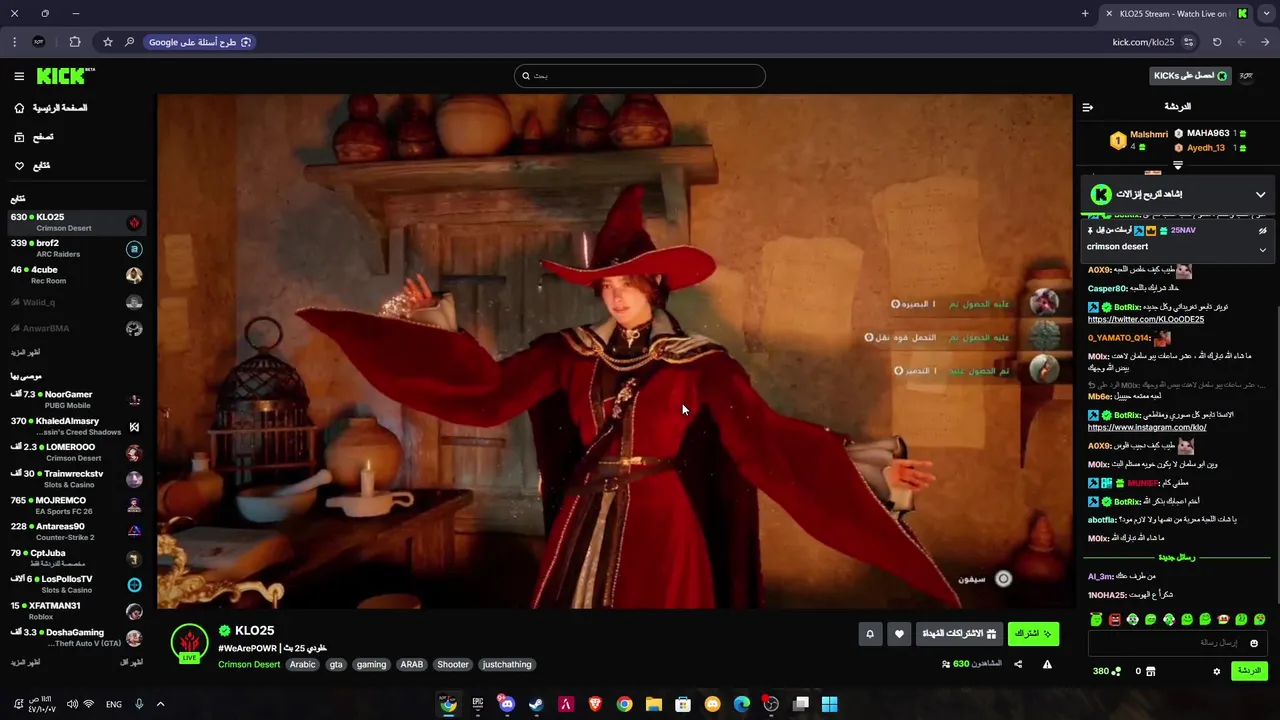
Task: Click the green subscribe button
Action: 1033,634
